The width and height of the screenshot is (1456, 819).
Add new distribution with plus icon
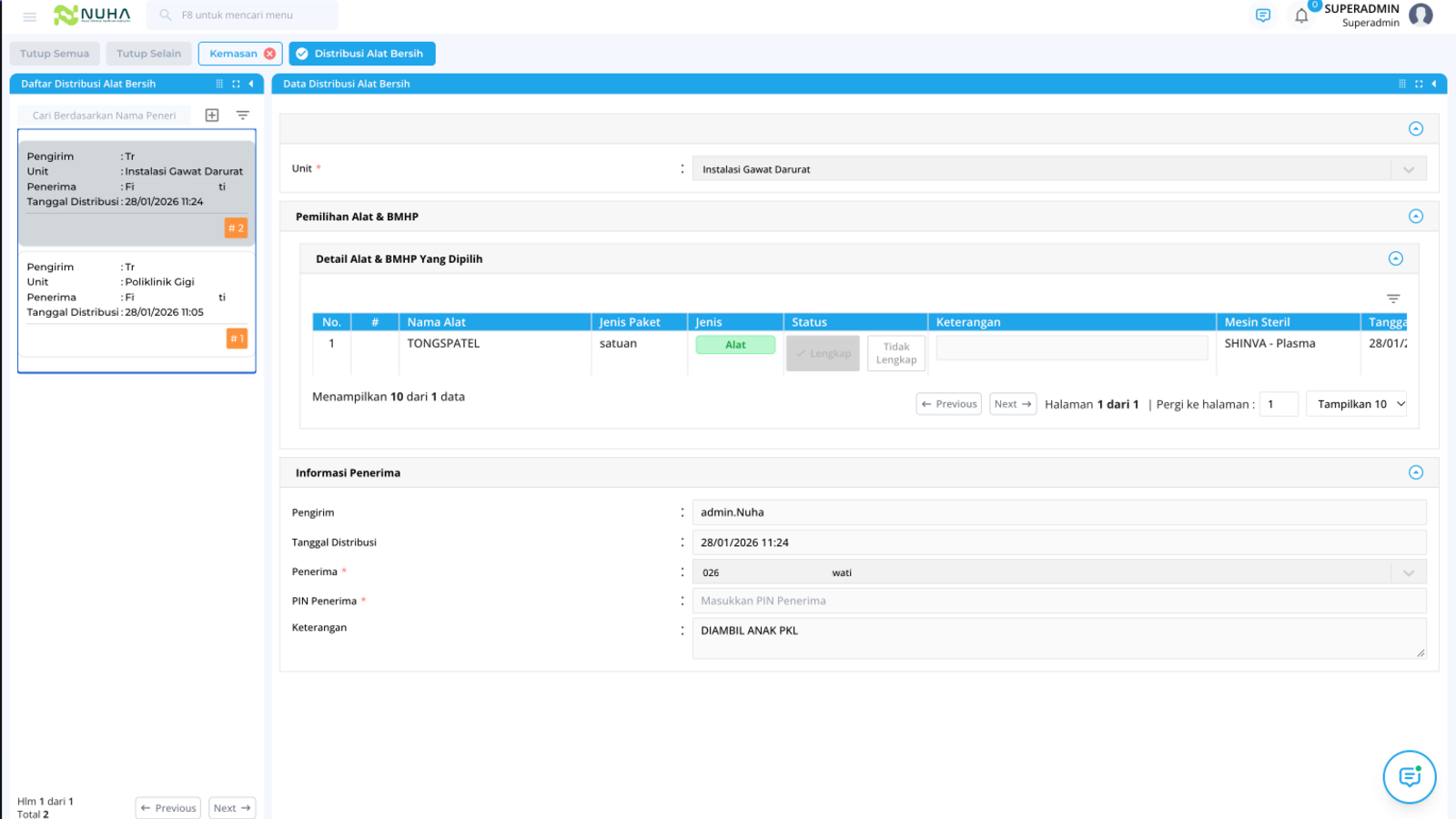(212, 116)
